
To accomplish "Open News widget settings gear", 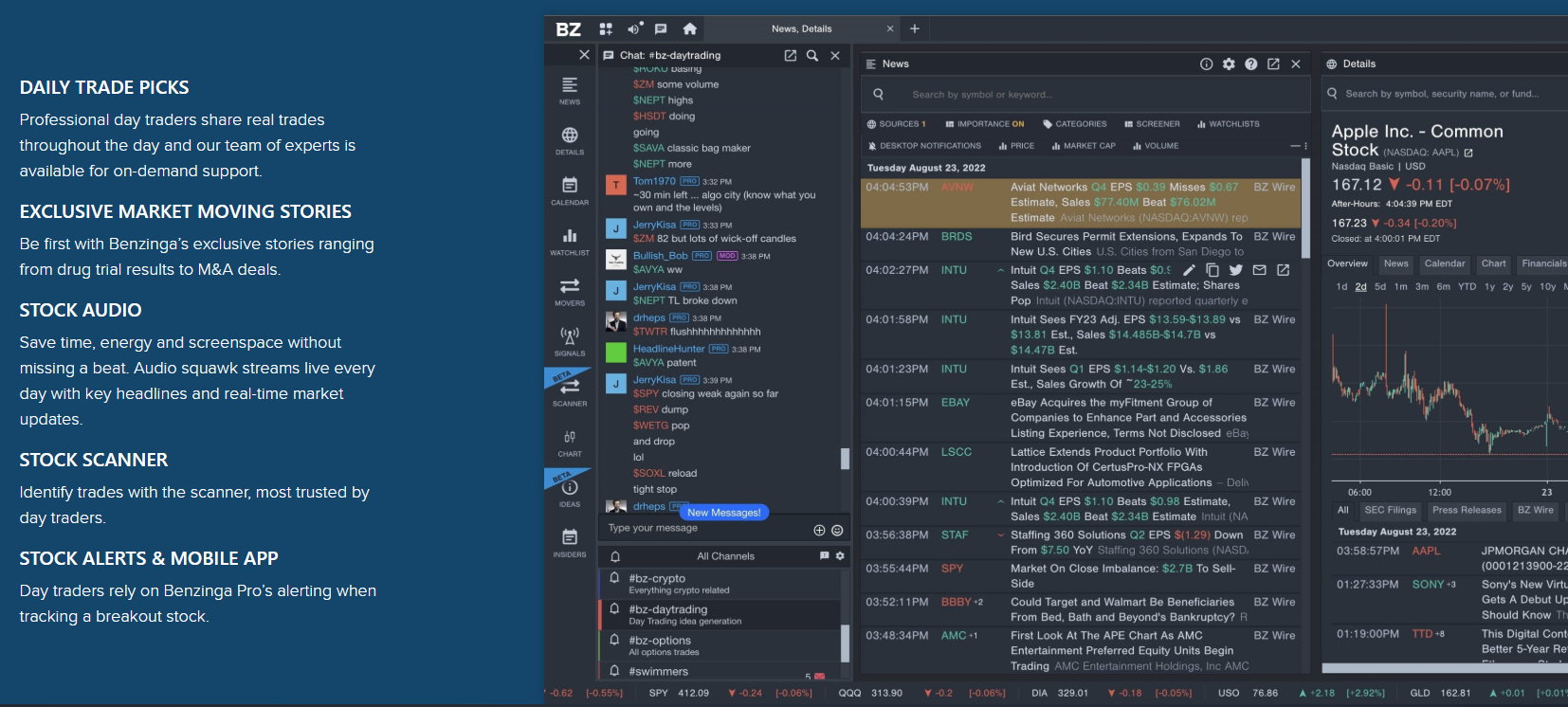I will pos(1229,63).
